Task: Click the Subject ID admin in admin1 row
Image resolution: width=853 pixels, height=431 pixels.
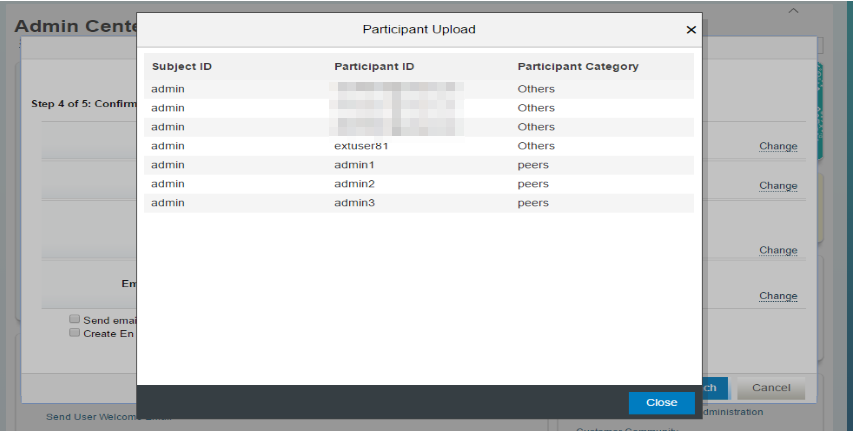Action: point(168,165)
